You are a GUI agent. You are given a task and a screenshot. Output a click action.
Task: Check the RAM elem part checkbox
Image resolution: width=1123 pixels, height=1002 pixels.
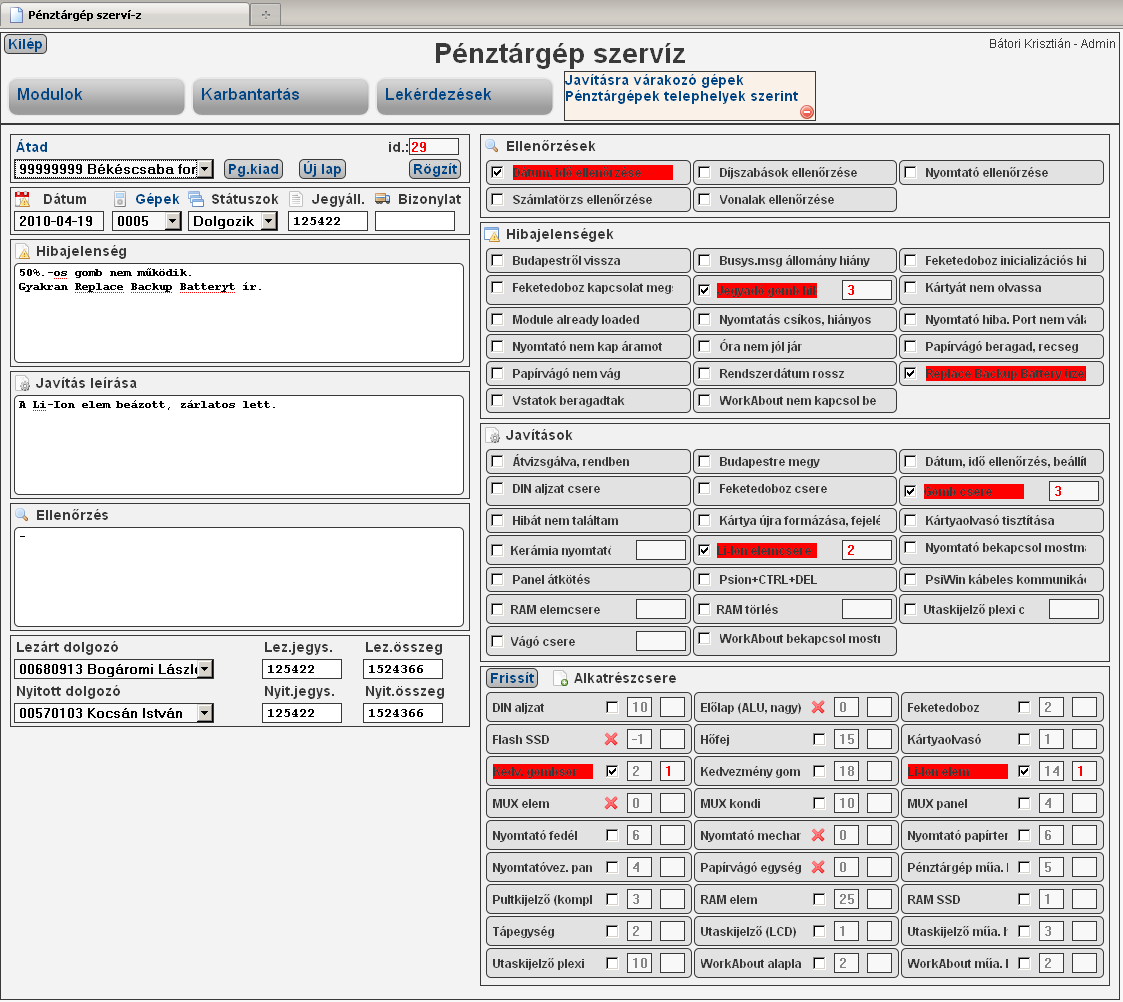tap(819, 900)
